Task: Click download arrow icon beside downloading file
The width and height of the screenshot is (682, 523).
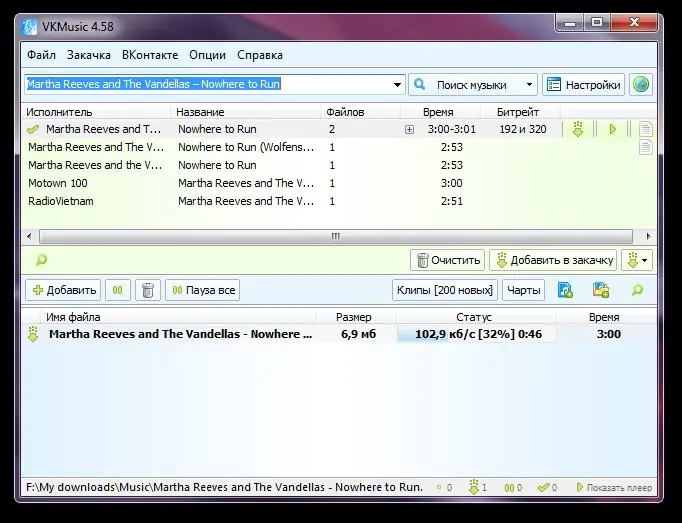Action: [33, 334]
